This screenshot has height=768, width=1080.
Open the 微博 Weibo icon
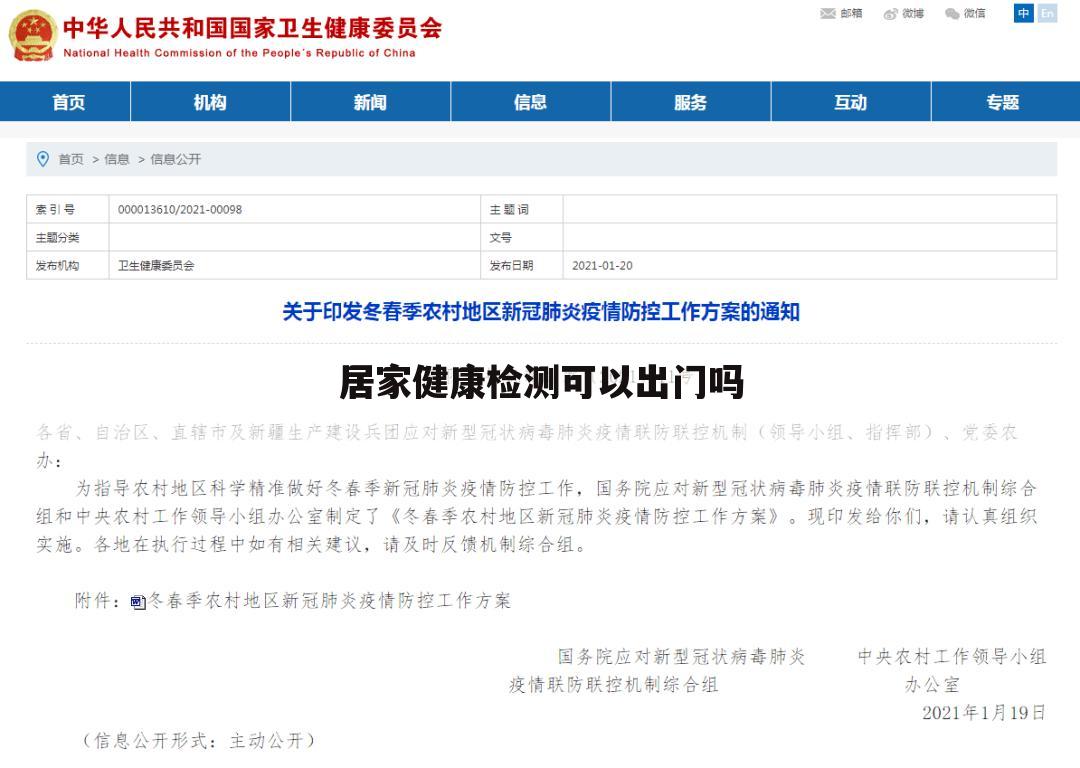891,14
